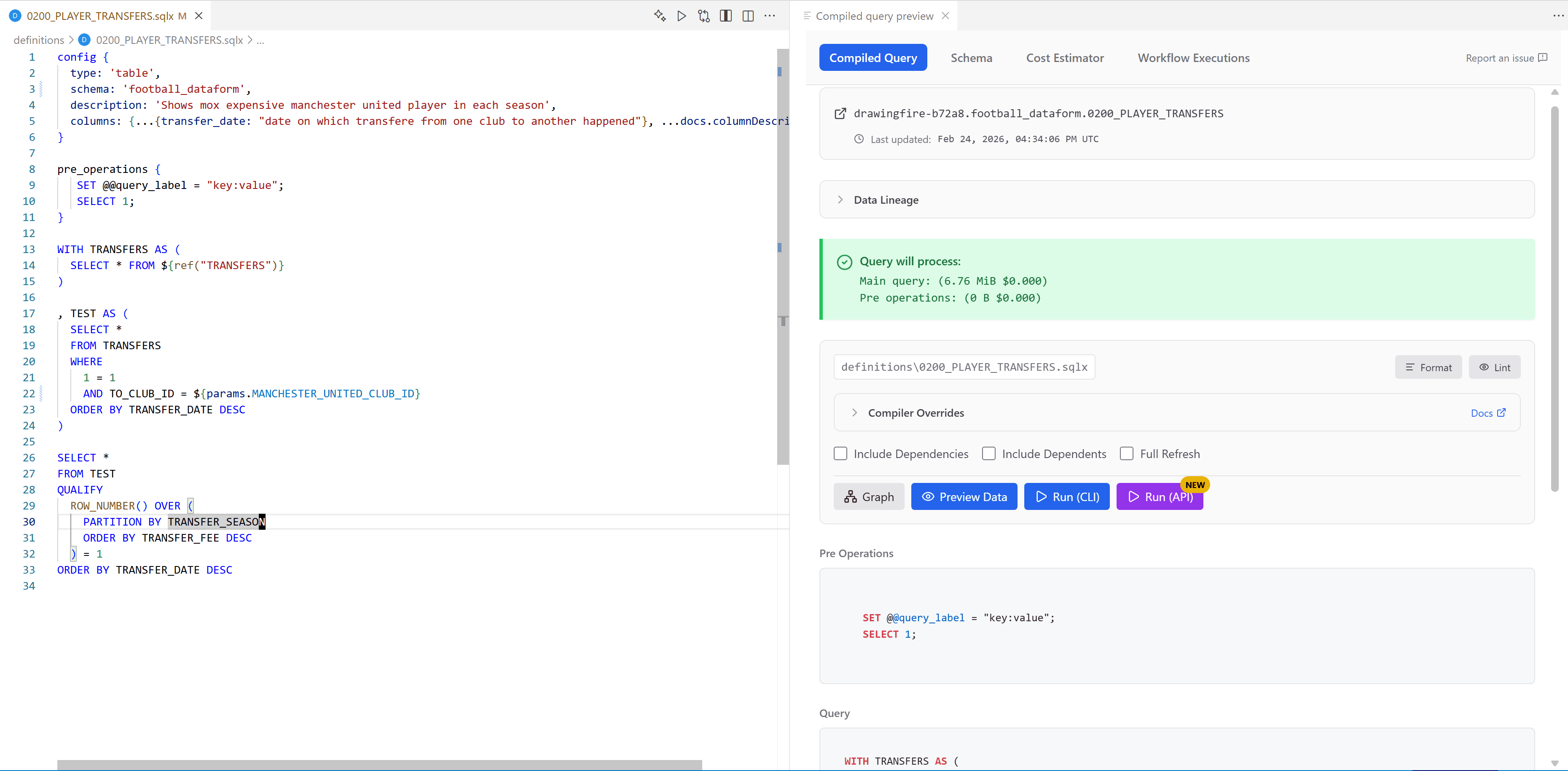Switch to the Schema tab
The image size is (1568, 771).
[971, 58]
